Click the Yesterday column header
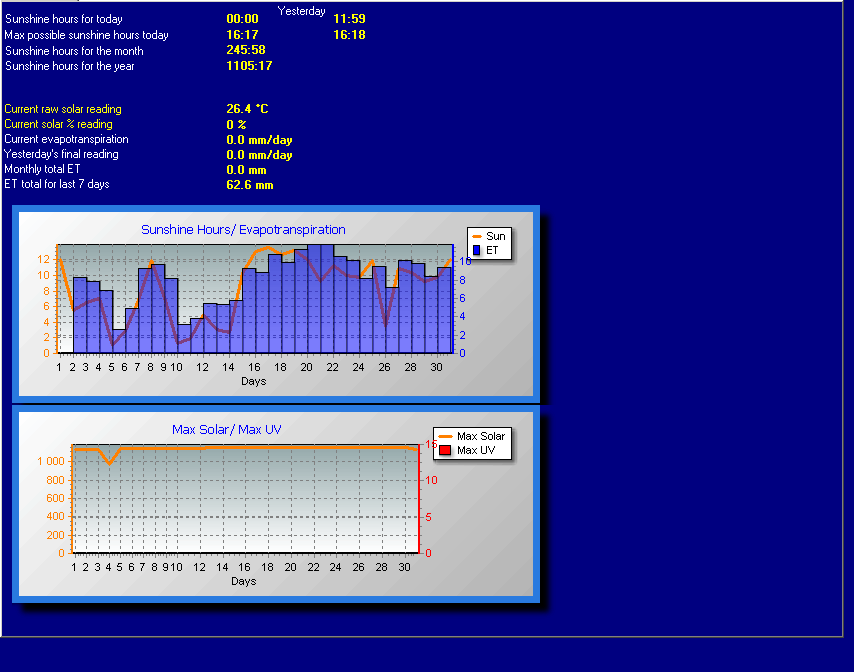The width and height of the screenshot is (854, 672). tap(301, 11)
